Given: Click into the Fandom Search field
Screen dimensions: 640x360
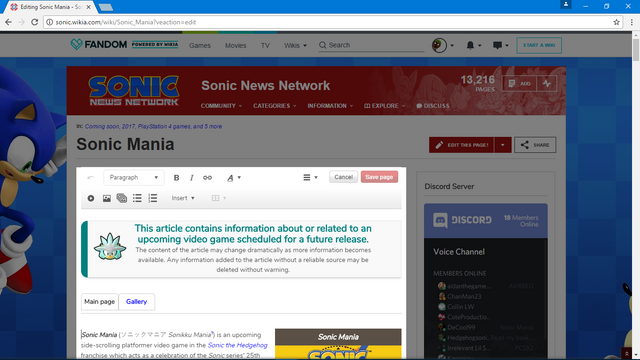Looking at the screenshot, I should tap(371, 45).
